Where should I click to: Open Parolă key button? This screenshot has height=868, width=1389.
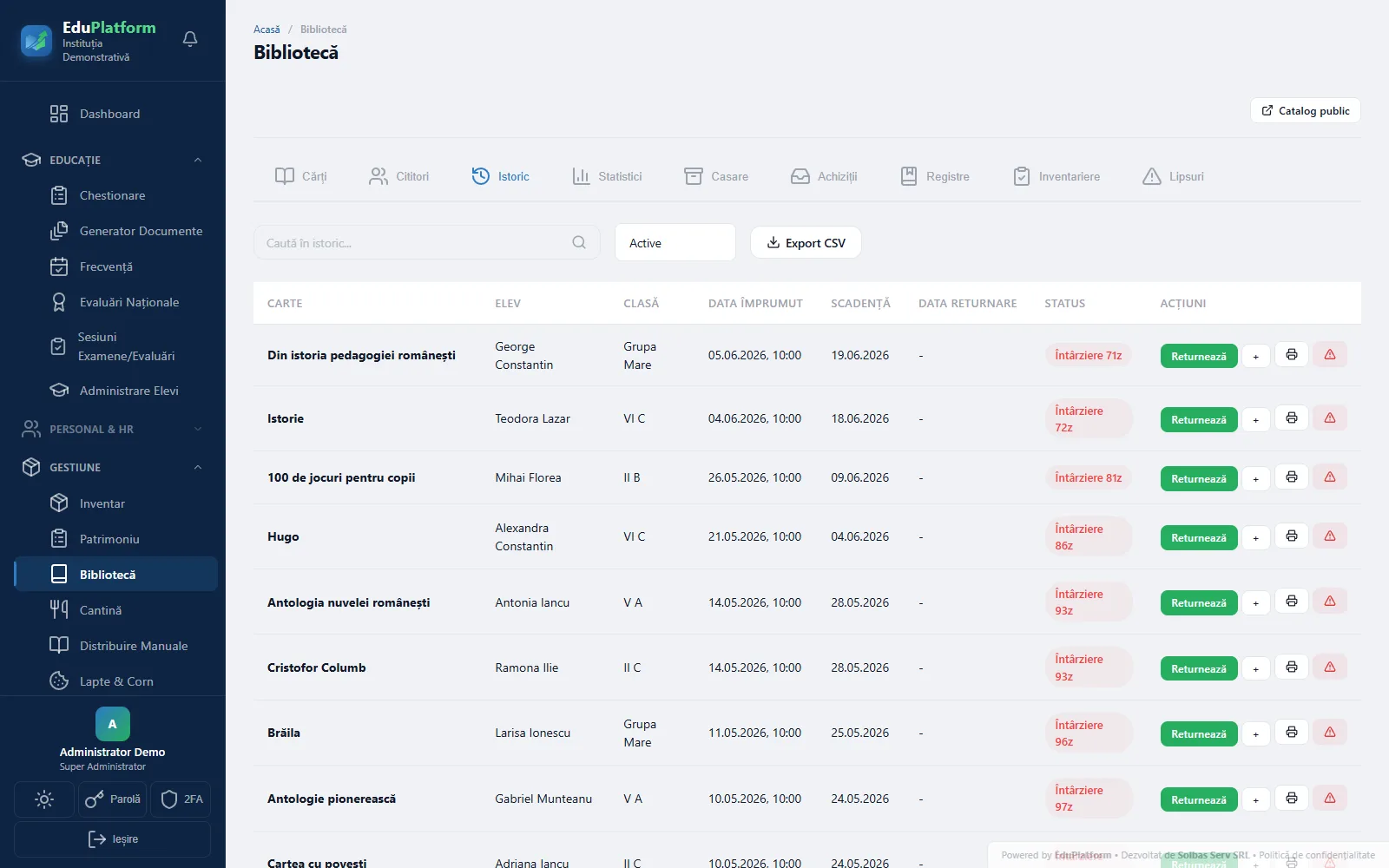point(112,799)
